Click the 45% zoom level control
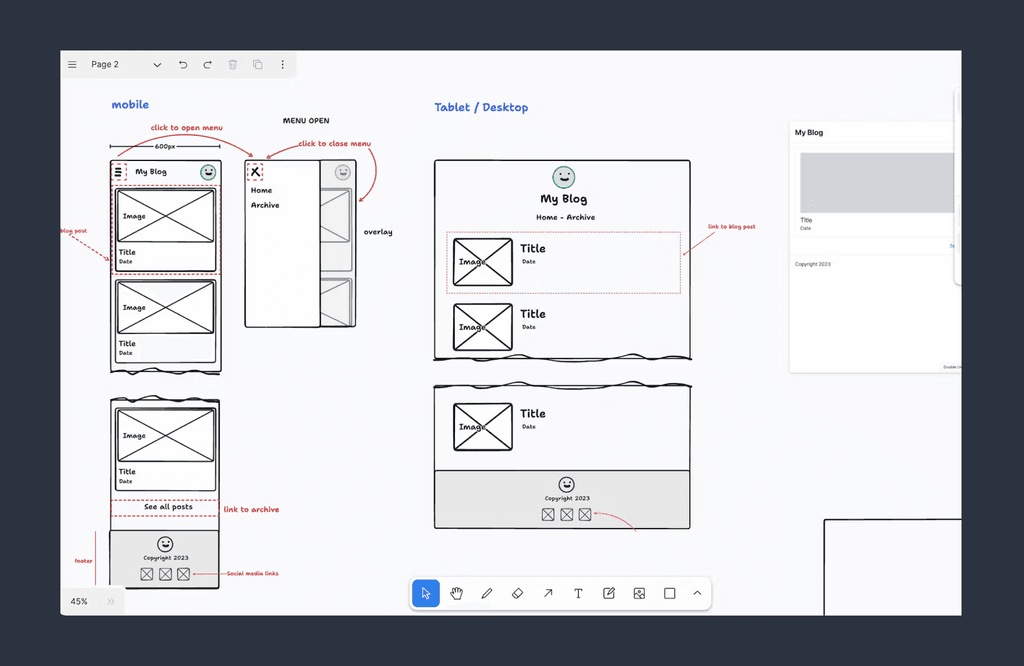The width and height of the screenshot is (1024, 666). tap(80, 601)
